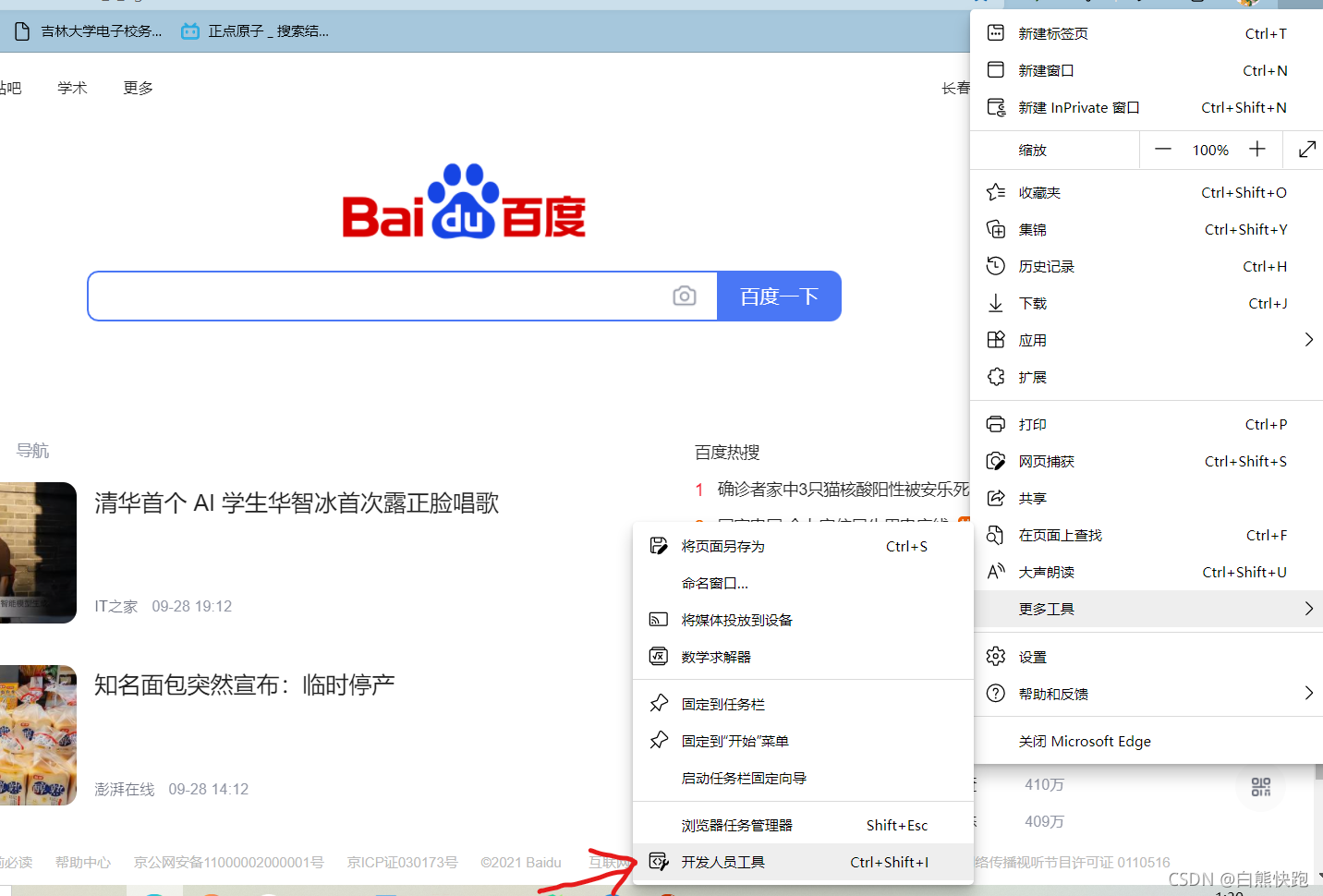
Task: Enter full screen via the zoom row arrow icon
Action: (1306, 150)
